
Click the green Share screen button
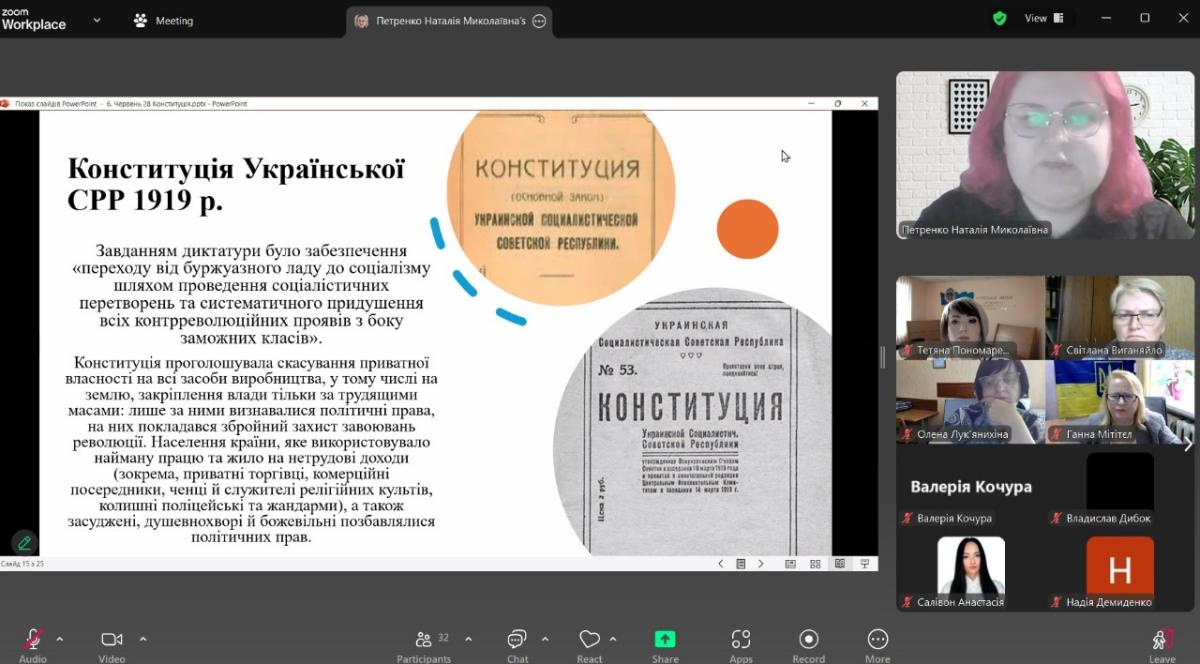tap(665, 640)
